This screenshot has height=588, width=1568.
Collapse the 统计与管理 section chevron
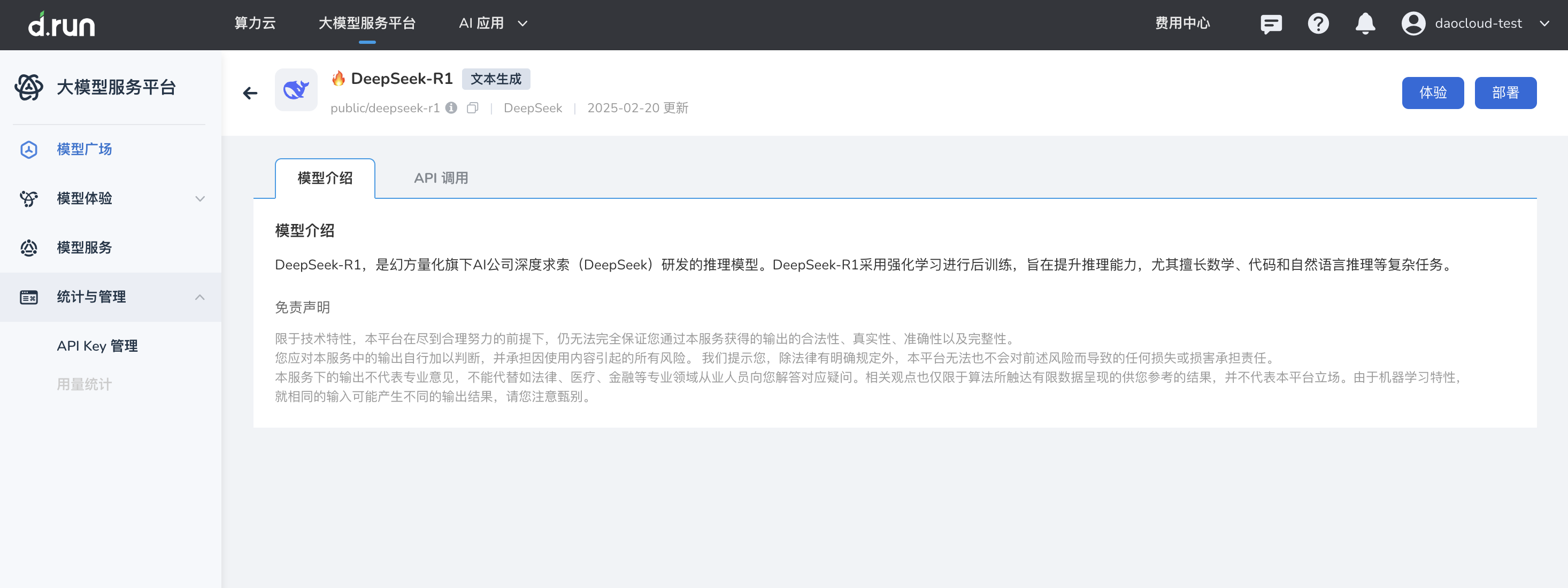[x=199, y=297]
